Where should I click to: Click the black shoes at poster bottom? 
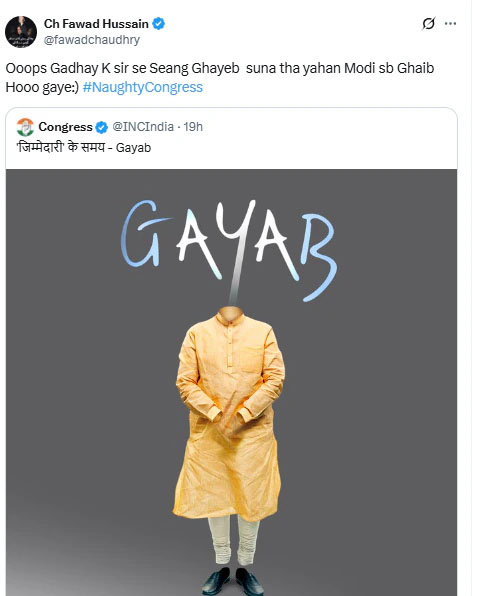(x=233, y=582)
